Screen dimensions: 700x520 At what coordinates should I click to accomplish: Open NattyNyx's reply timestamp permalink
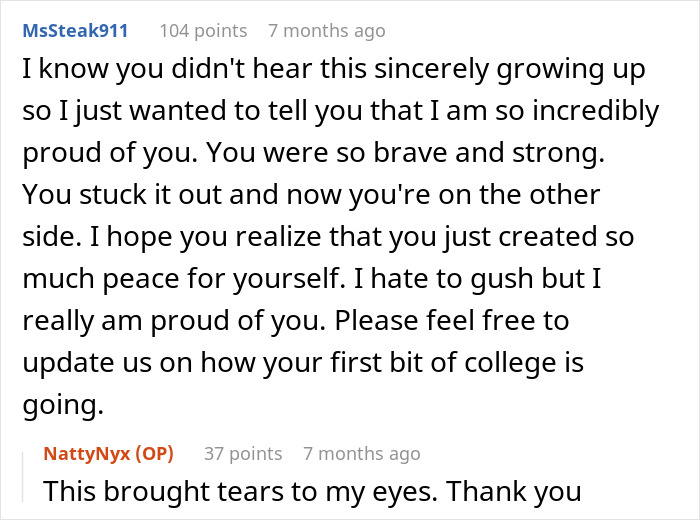362,453
